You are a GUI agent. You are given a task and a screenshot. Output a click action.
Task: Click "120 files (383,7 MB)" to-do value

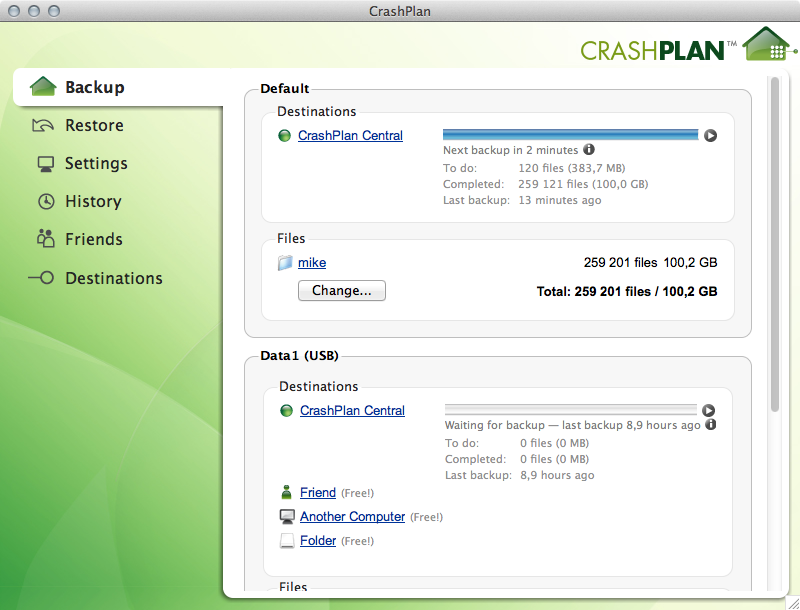pyautogui.click(x=572, y=168)
